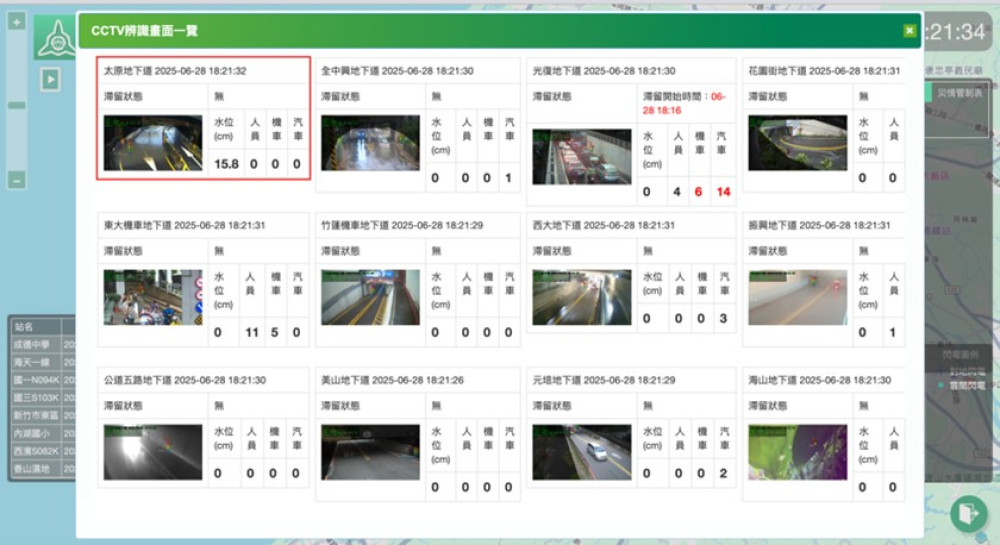Select the 竹蓮機車地下道 card title
Image resolution: width=1000 pixels, height=545 pixels.
[x=402, y=225]
